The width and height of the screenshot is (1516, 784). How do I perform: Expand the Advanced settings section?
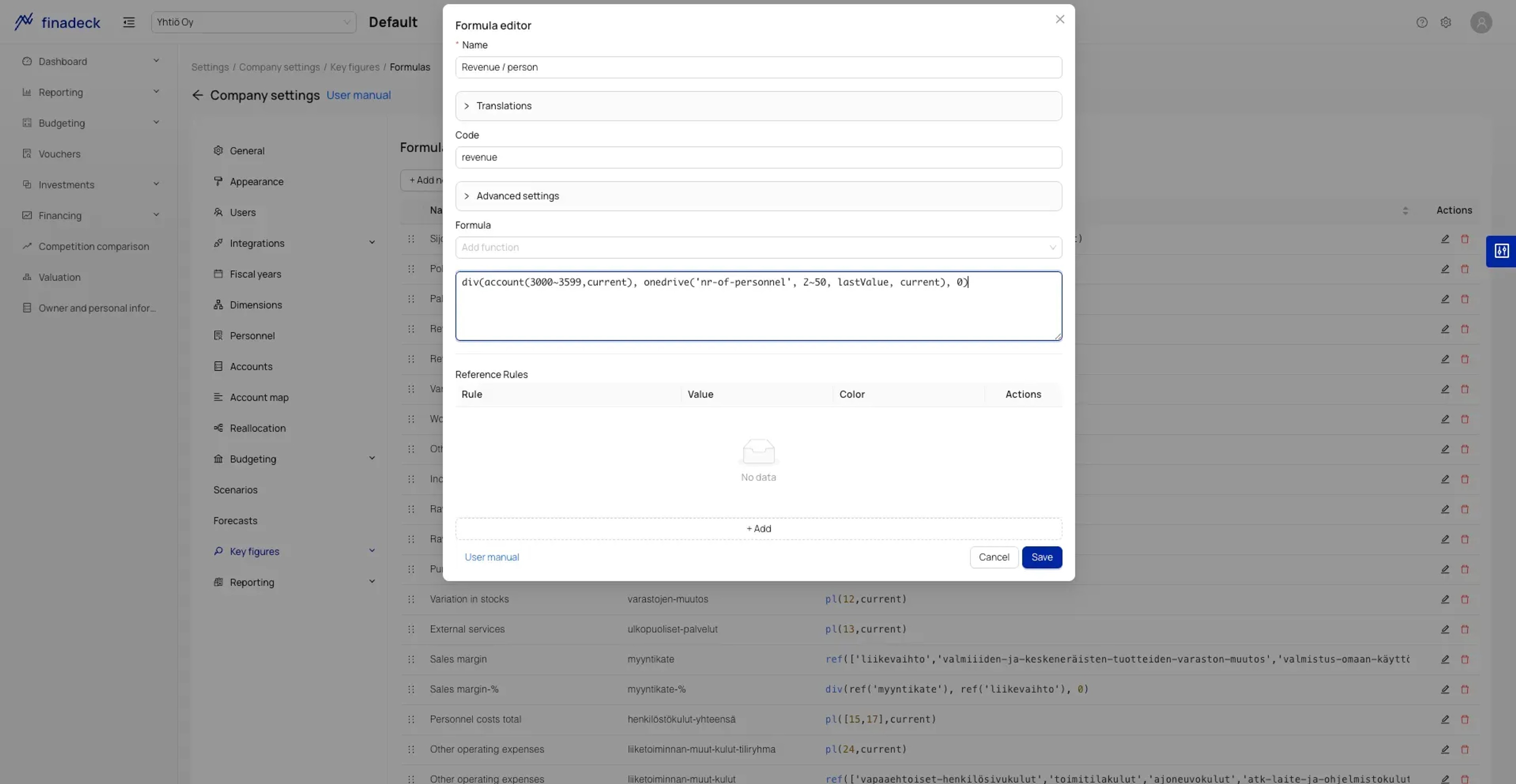(758, 196)
